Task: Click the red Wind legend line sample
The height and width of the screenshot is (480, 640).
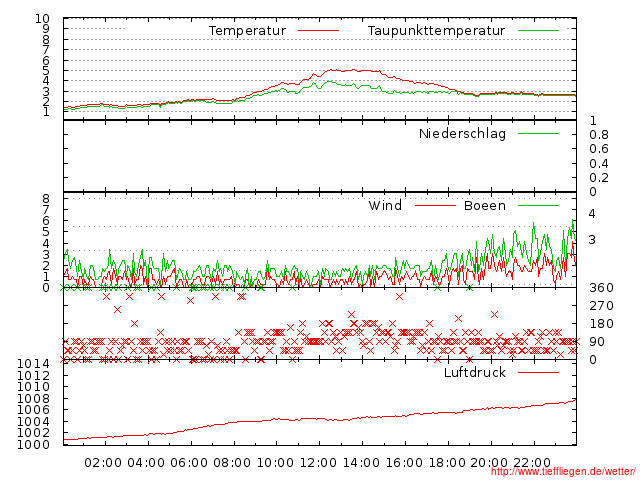Action: [x=435, y=205]
